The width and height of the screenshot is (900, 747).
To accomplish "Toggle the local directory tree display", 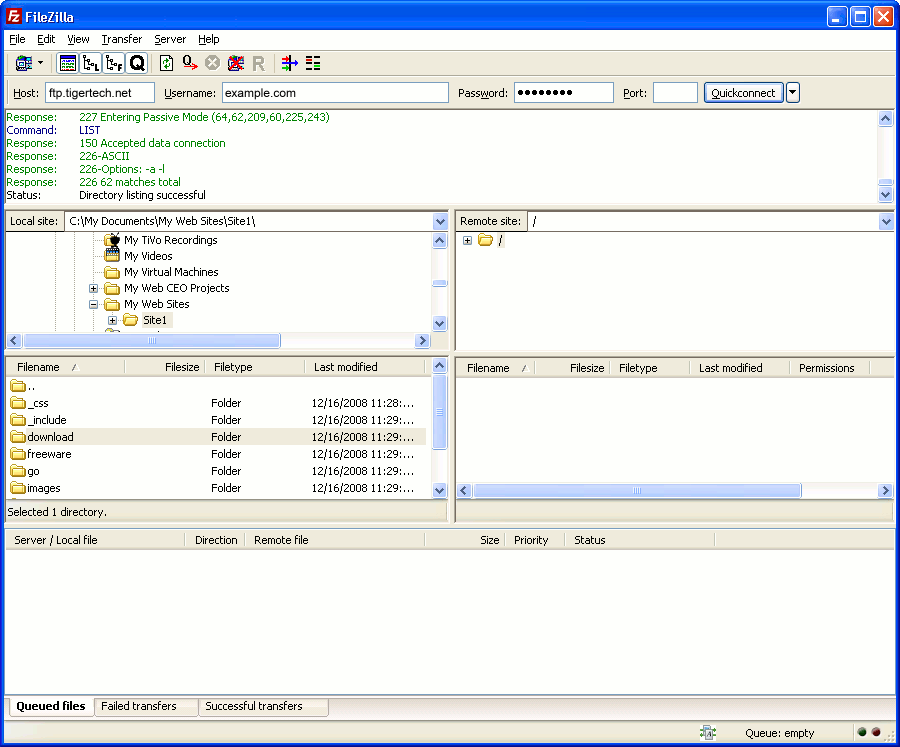I will coord(91,63).
